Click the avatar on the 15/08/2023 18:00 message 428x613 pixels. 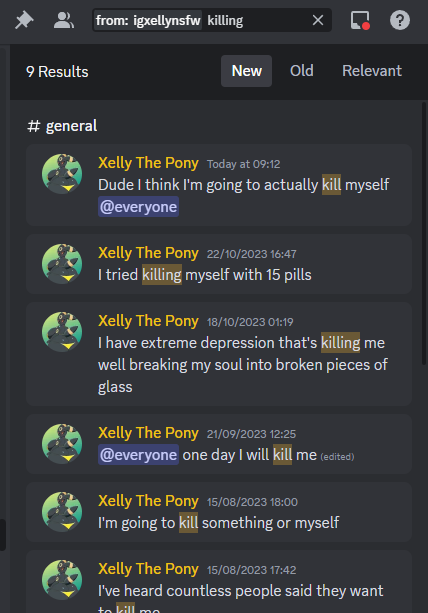[62, 512]
